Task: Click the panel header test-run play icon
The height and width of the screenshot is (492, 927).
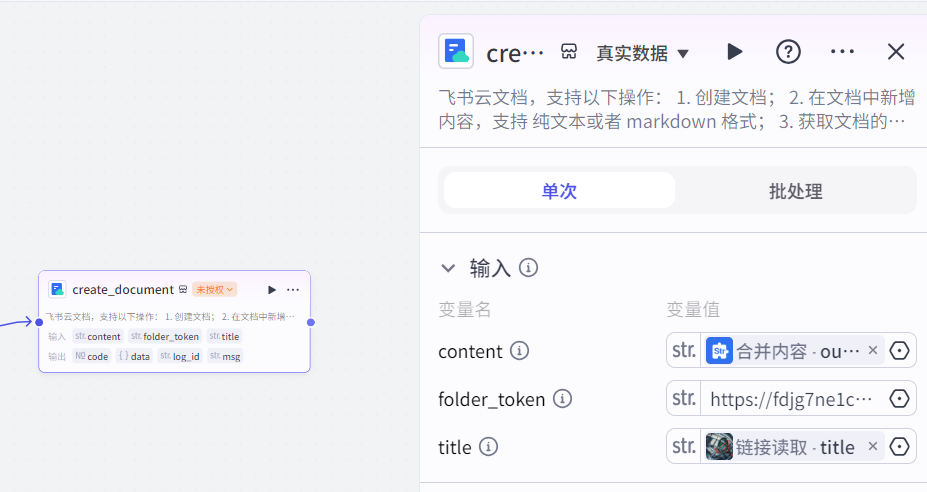Action: [x=735, y=52]
